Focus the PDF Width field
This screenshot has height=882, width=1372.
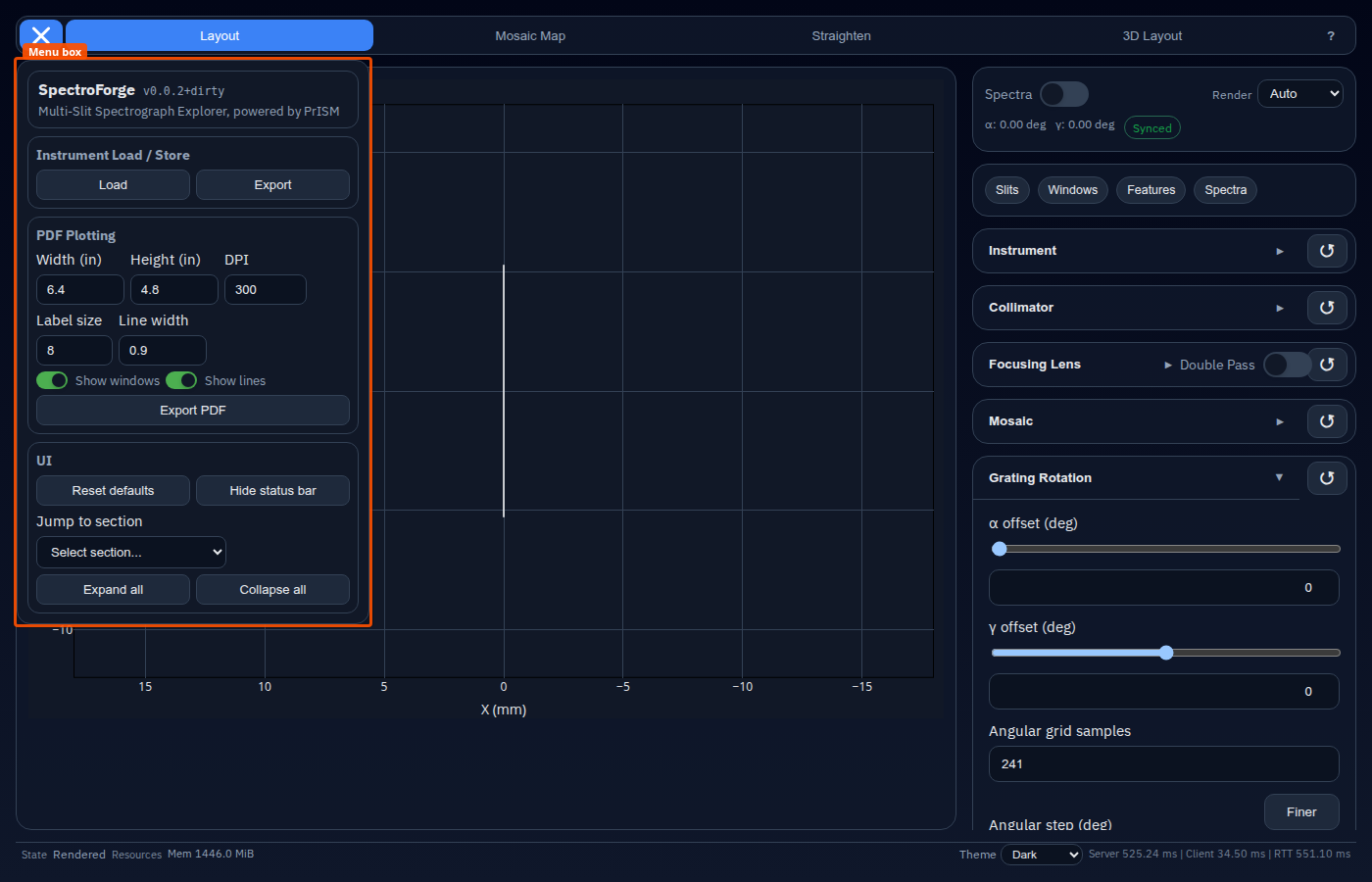80,290
